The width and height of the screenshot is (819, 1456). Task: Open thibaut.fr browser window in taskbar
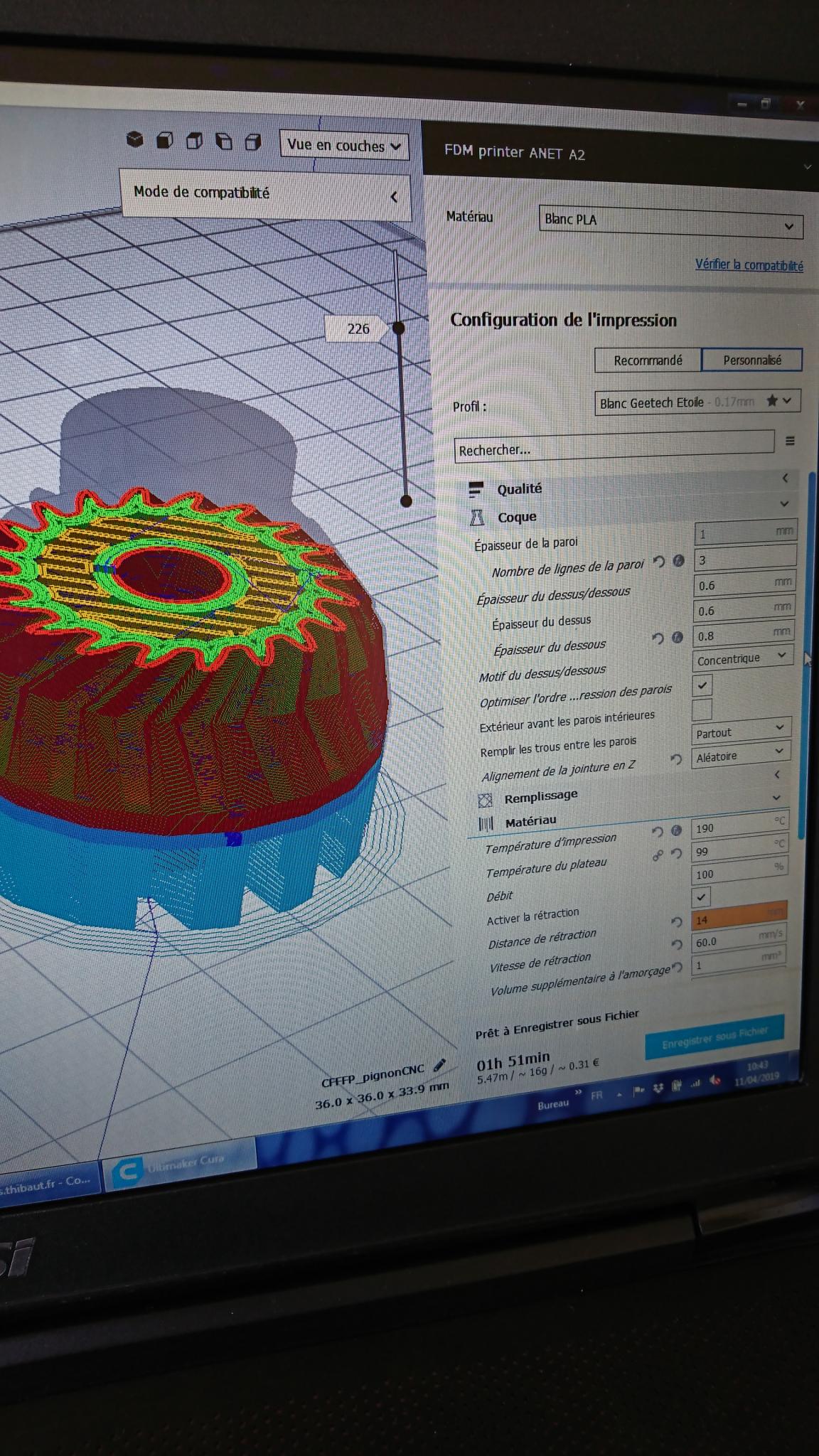tap(48, 1185)
